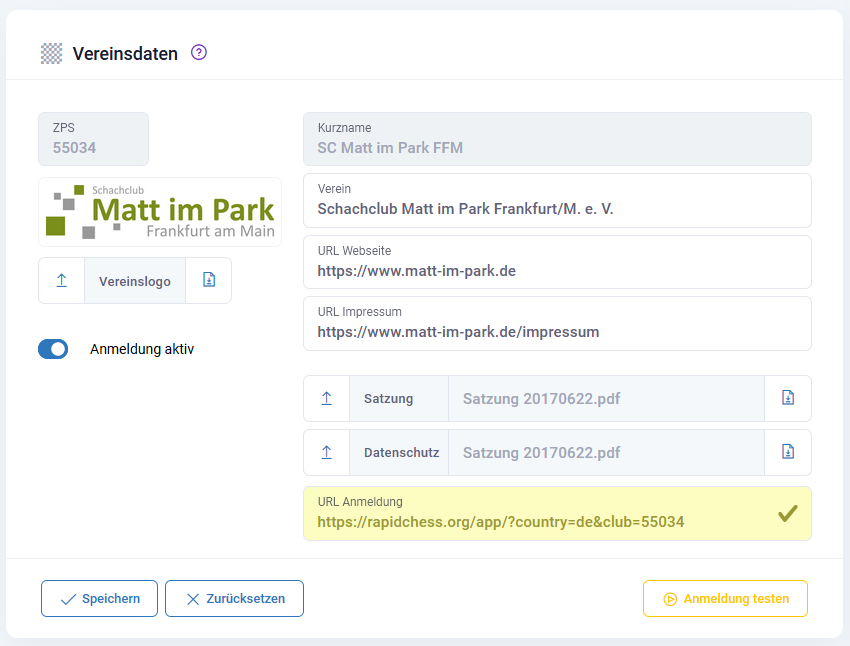Click the ZPS number field

pos(93,148)
